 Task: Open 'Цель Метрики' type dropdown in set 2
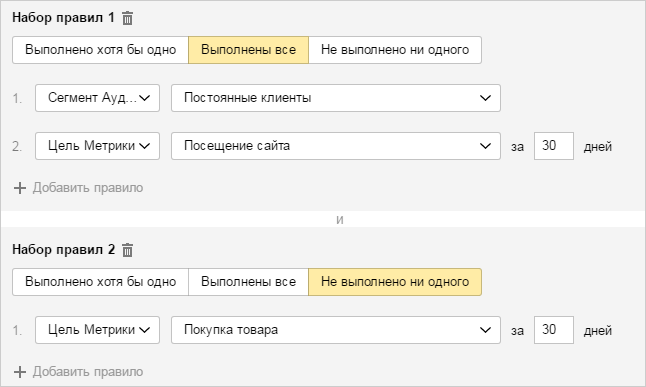coord(97,330)
